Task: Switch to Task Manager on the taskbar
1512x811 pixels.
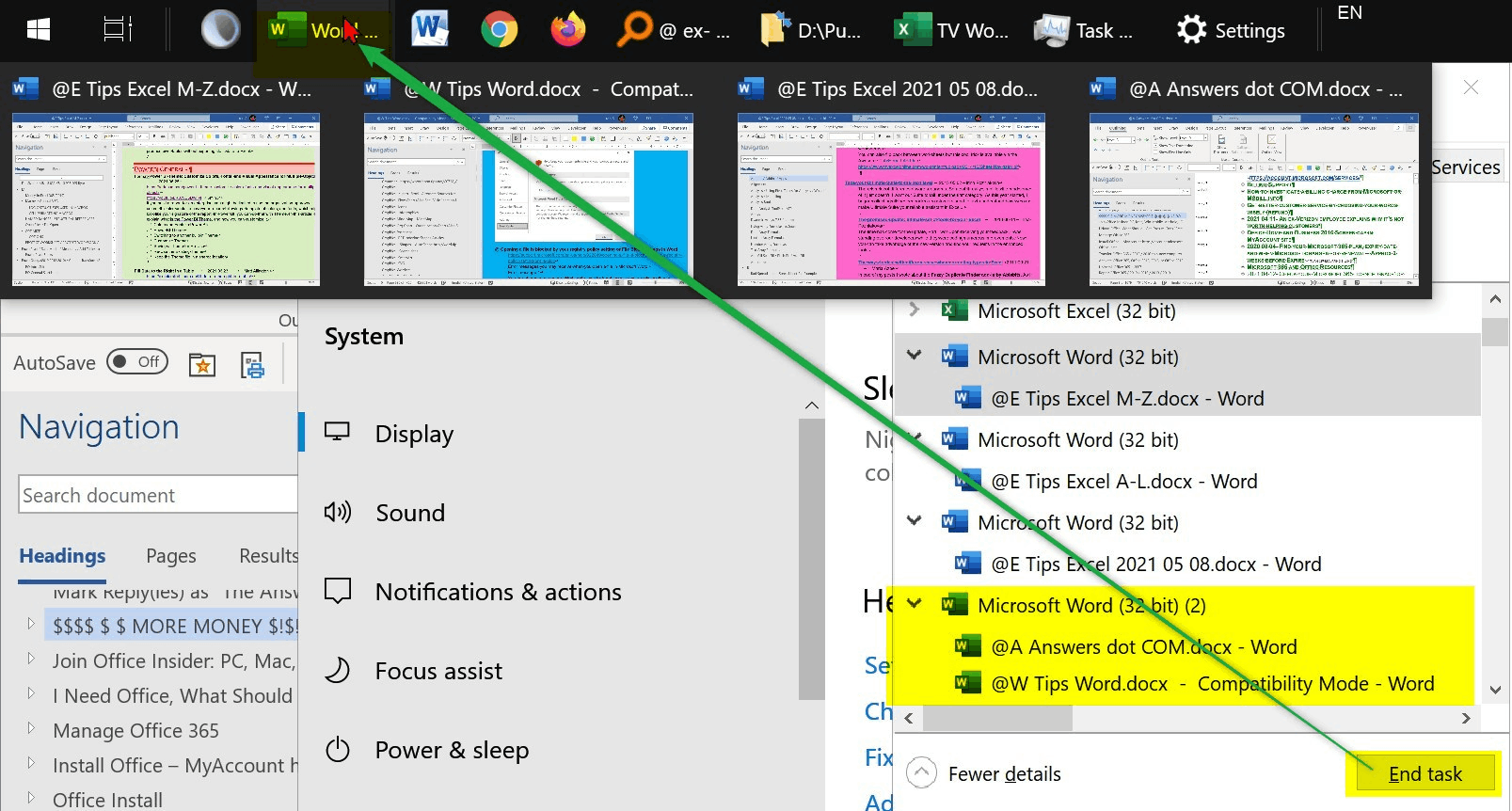Action: point(1083,30)
